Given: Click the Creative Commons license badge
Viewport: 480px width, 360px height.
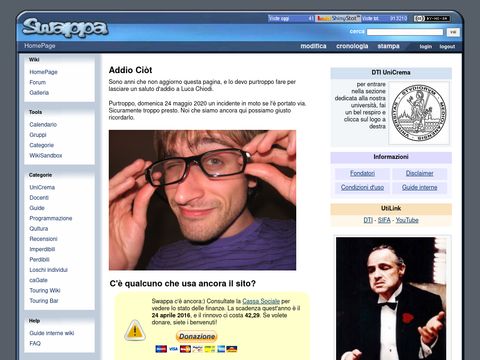Looking at the screenshot, I should [432, 18].
